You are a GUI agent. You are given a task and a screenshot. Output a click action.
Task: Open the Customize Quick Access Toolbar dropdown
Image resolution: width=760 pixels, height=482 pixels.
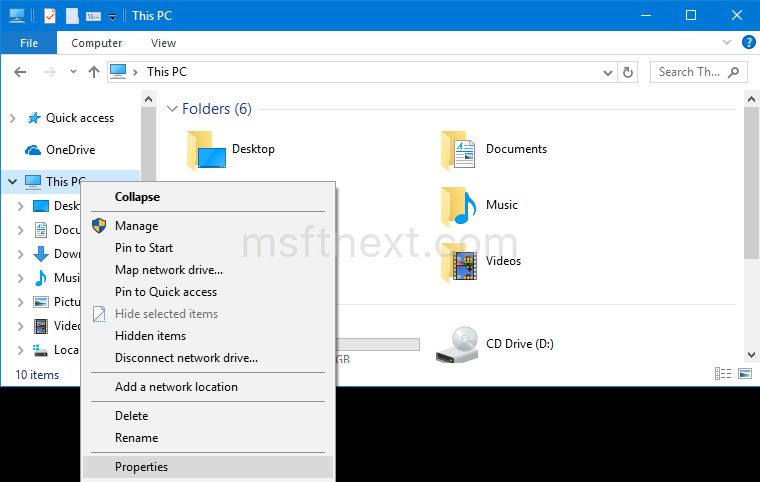point(112,17)
